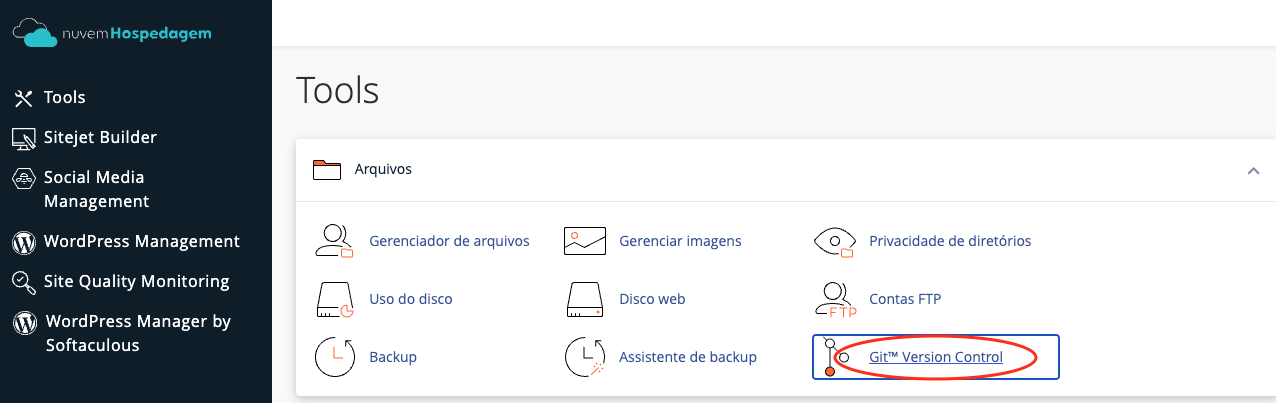Open Site Quality Monitoring menu item
The image size is (1276, 403).
(137, 282)
